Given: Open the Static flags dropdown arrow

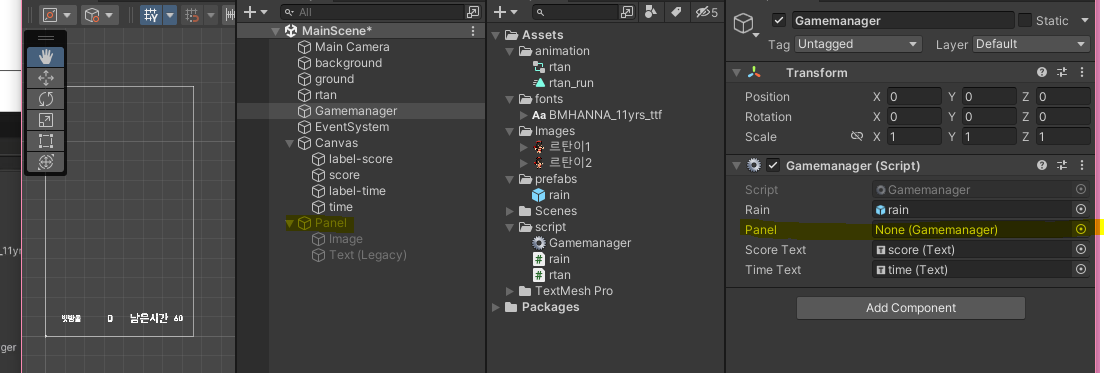Looking at the screenshot, I should pyautogui.click(x=1085, y=20).
